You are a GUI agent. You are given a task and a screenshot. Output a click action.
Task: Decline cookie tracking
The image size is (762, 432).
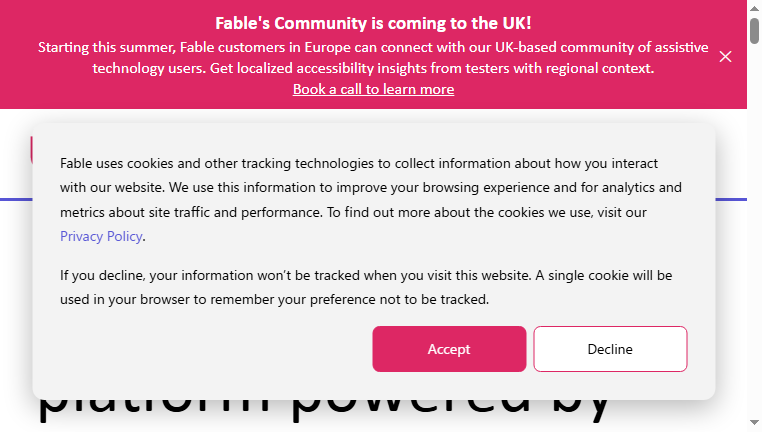tap(610, 349)
